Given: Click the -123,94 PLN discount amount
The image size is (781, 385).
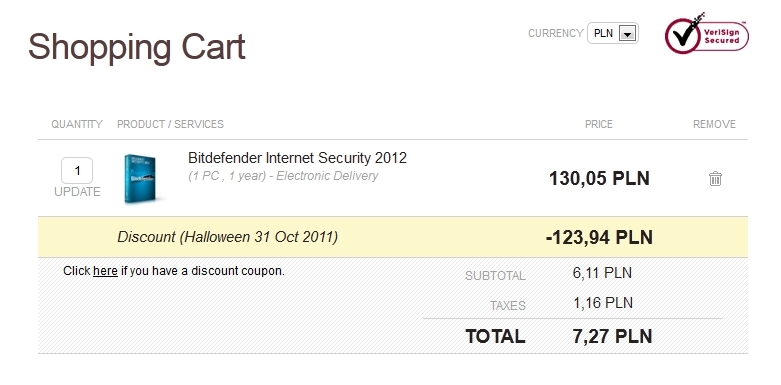Looking at the screenshot, I should [599, 237].
